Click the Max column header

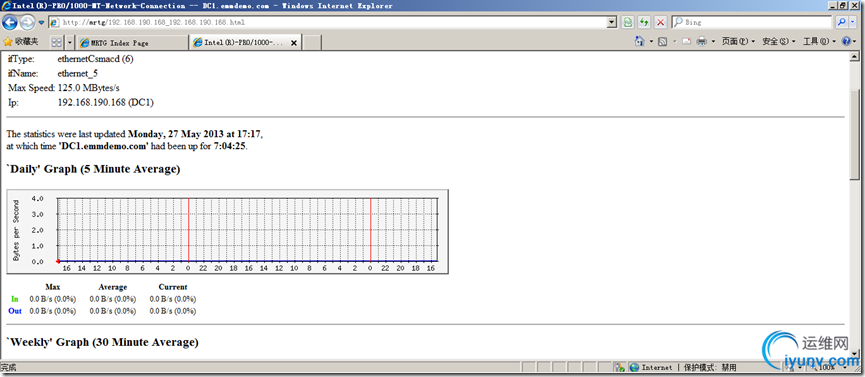[53, 287]
